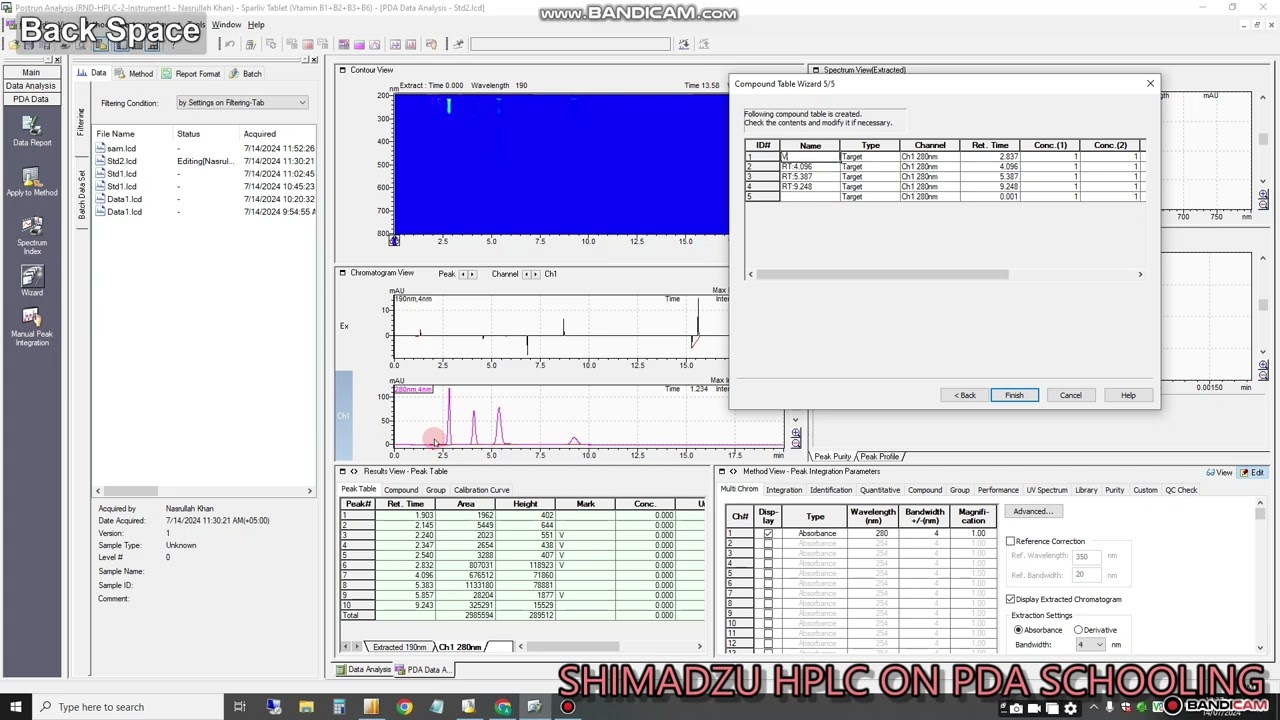Image resolution: width=1280 pixels, height=720 pixels.
Task: Select the Std2.lcd file icon
Action: [x=101, y=161]
